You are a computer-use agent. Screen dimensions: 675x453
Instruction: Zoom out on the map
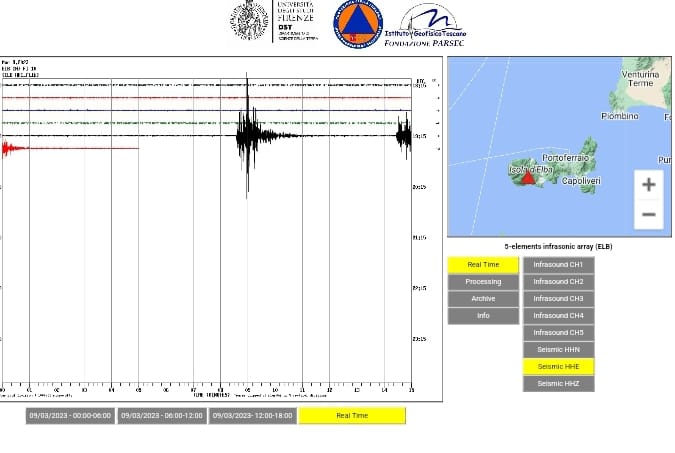pos(648,214)
